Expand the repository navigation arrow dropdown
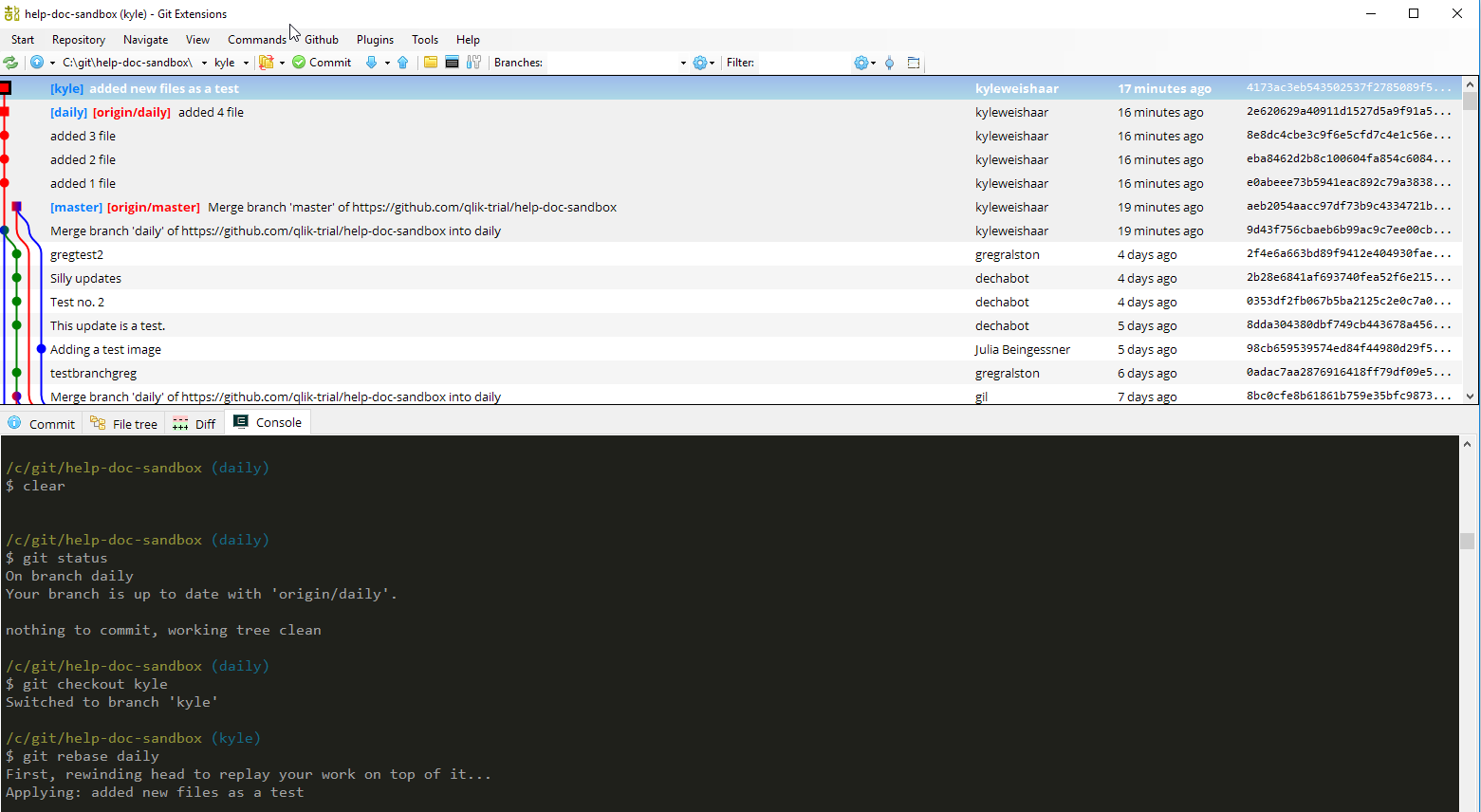The image size is (1481, 812). tap(52, 63)
